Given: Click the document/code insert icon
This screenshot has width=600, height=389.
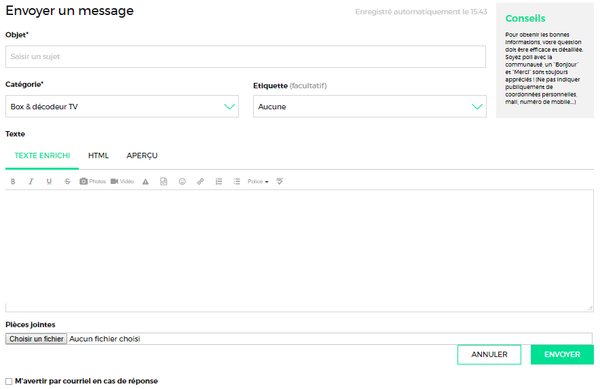Looking at the screenshot, I should [x=163, y=182].
